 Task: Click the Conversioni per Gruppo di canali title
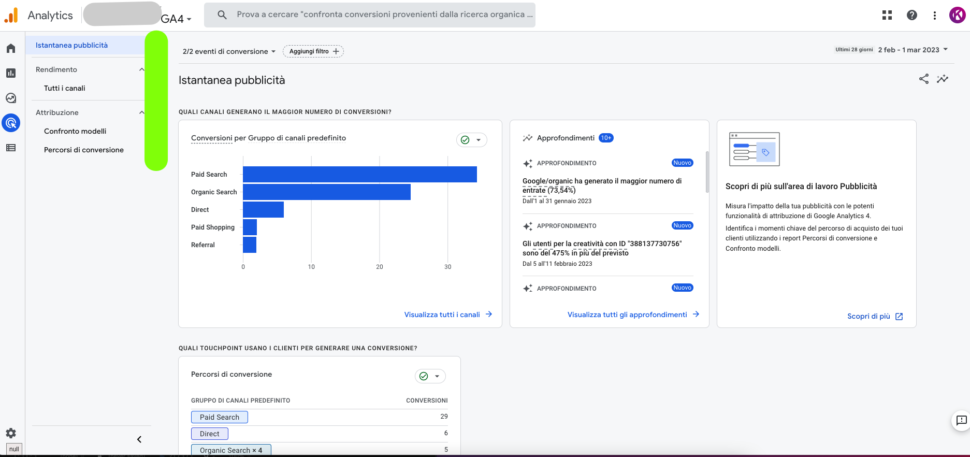268,138
